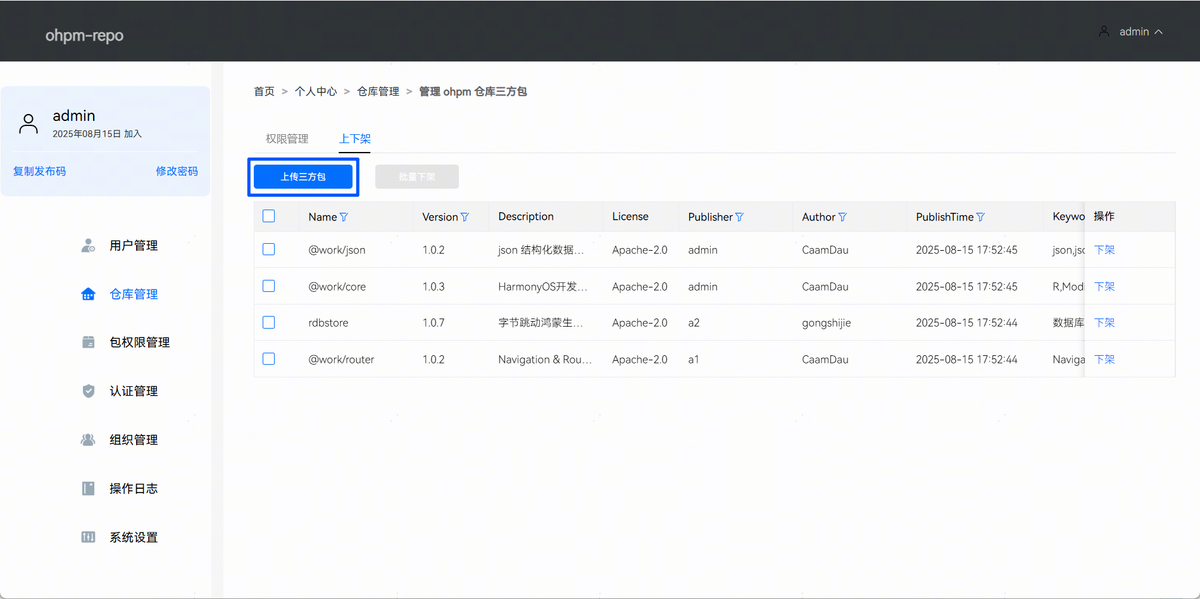Viewport: 1200px width, 599px height.
Task: Select the 上下架 tab
Action: tap(355, 139)
